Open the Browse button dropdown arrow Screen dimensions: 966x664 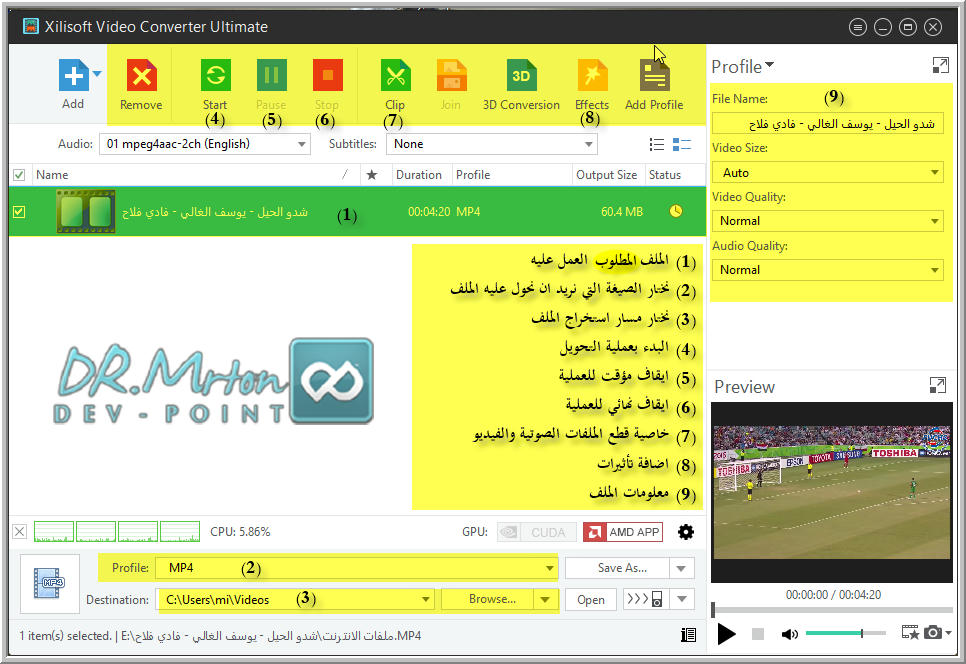point(545,599)
